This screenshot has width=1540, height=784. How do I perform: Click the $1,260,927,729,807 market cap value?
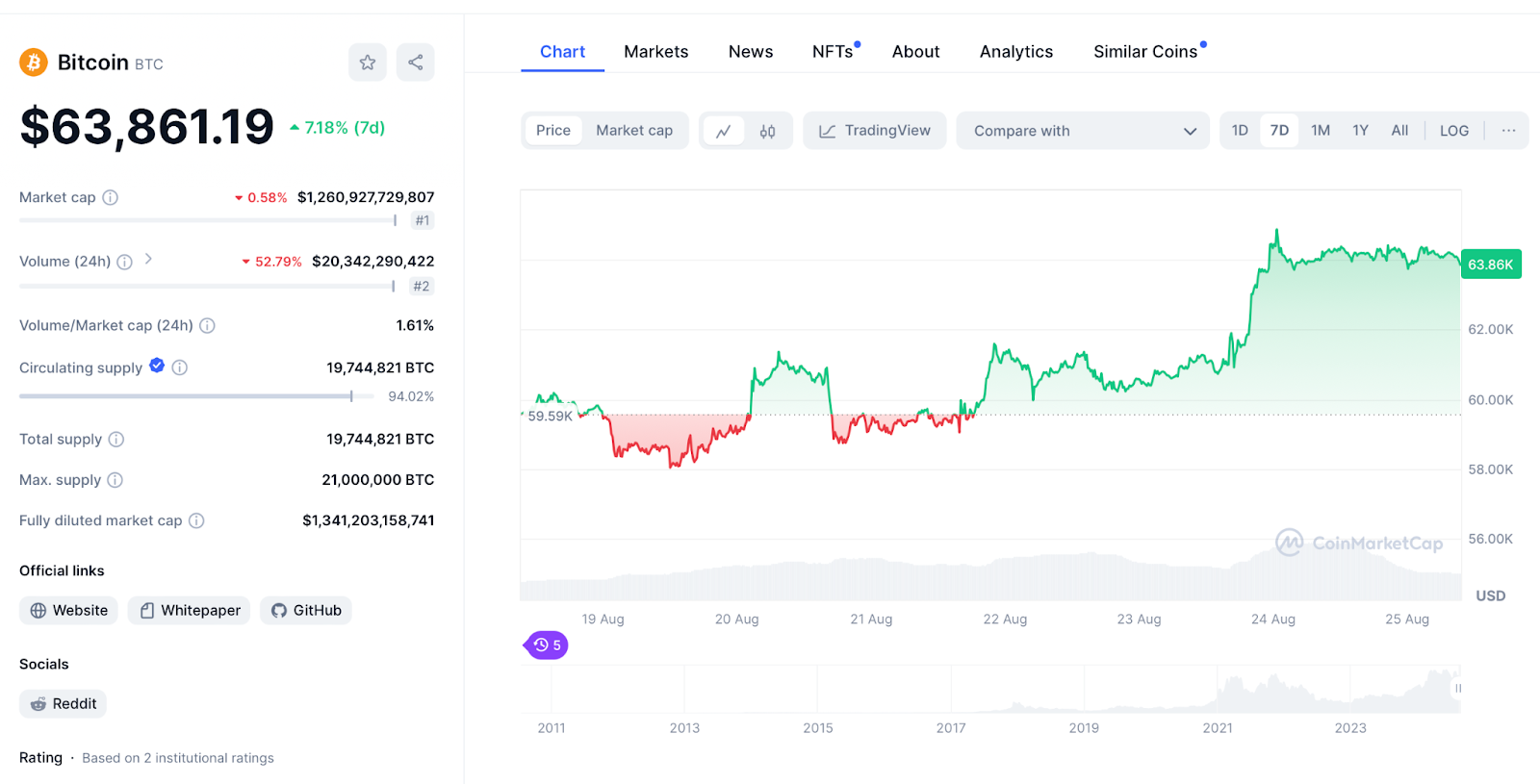point(366,197)
